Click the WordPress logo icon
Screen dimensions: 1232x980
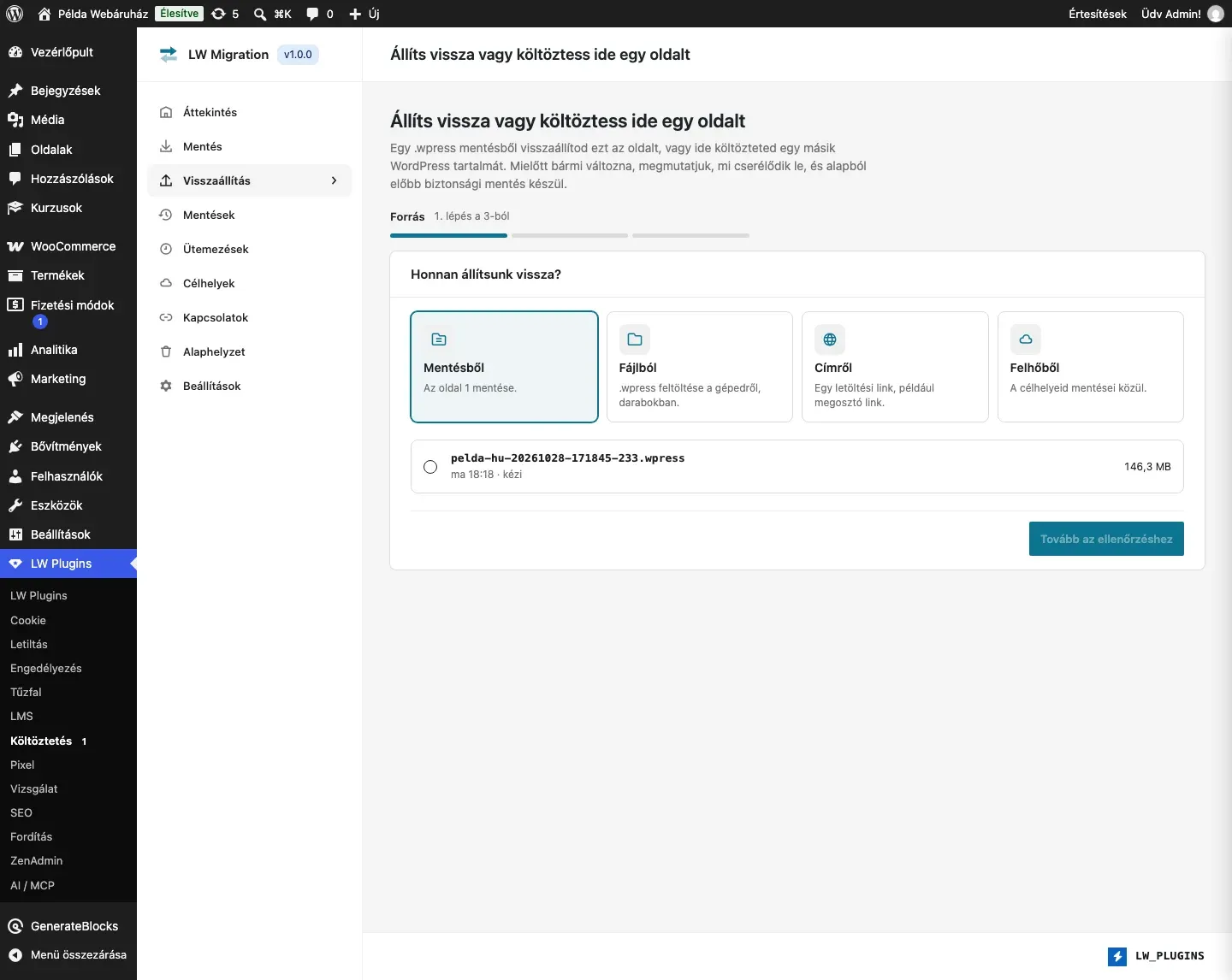coord(15,14)
